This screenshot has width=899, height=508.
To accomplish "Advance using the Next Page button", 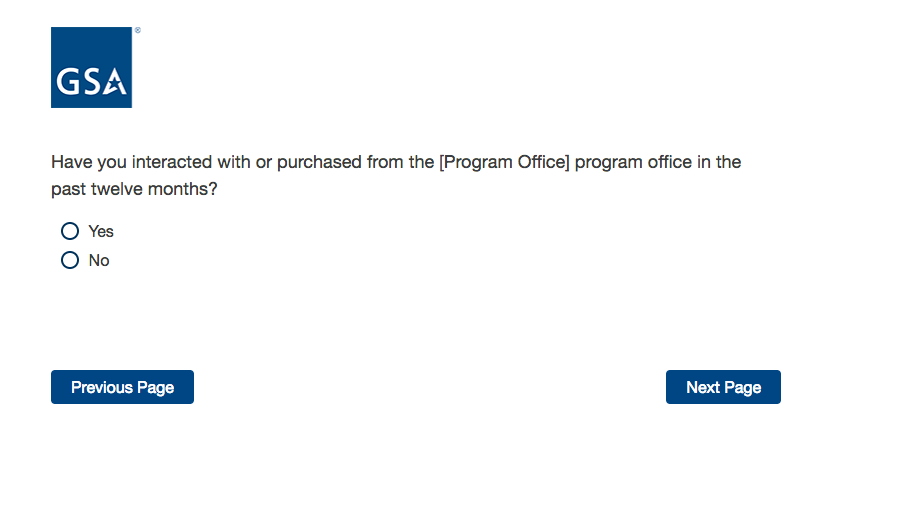I will coord(723,387).
